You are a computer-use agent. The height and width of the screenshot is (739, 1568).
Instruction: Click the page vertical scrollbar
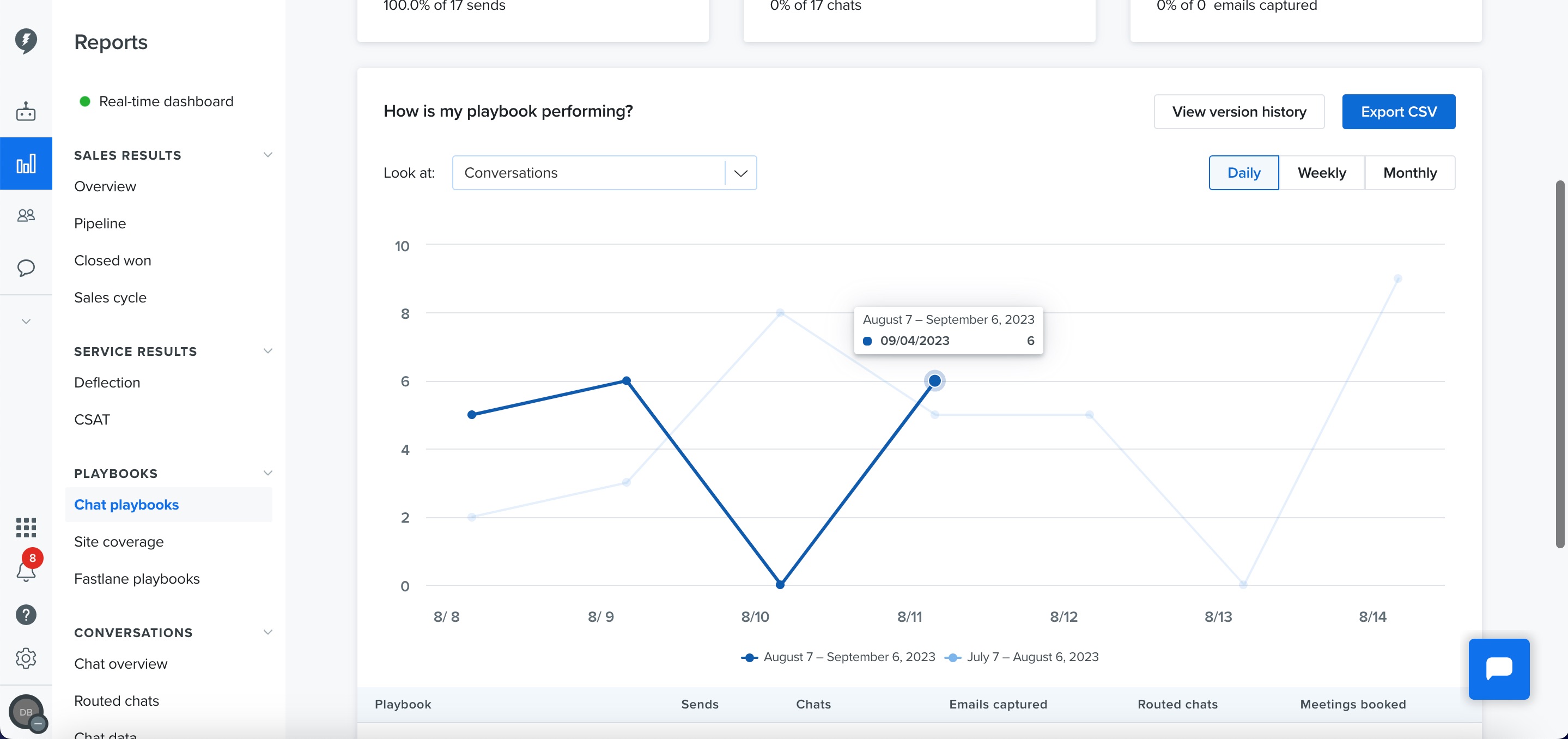tap(1559, 364)
